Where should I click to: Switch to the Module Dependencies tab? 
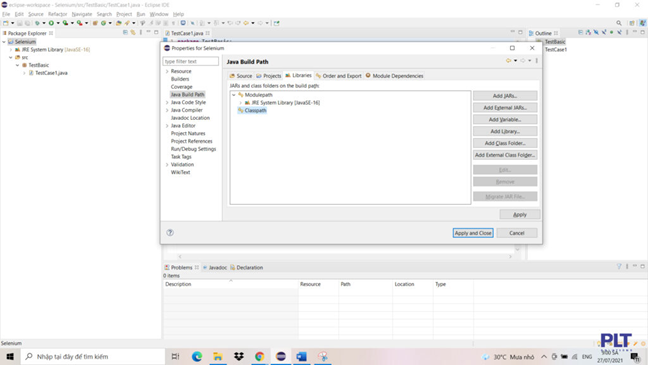pyautogui.click(x=394, y=76)
